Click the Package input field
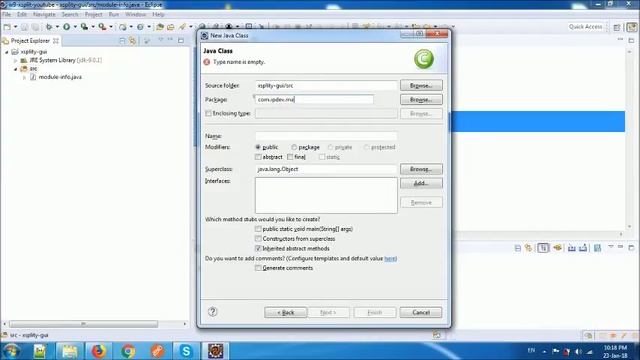Image resolution: width=640 pixels, height=360 pixels. pos(314,100)
